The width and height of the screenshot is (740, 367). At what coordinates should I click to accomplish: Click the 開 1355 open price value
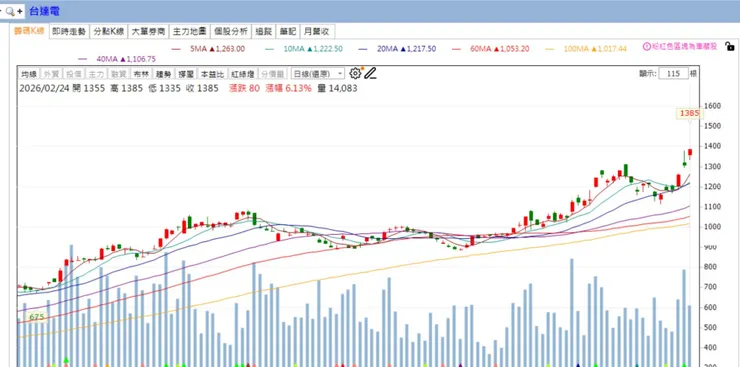click(89, 88)
